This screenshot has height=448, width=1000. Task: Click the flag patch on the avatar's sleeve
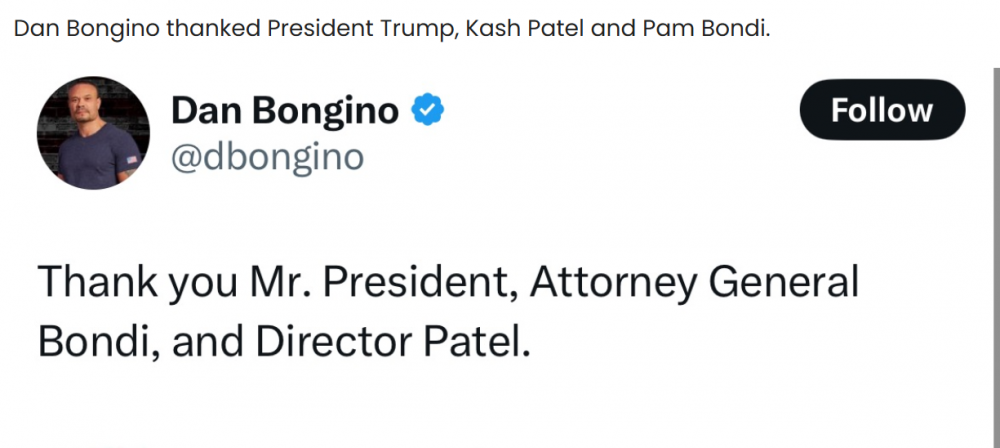coord(132,159)
